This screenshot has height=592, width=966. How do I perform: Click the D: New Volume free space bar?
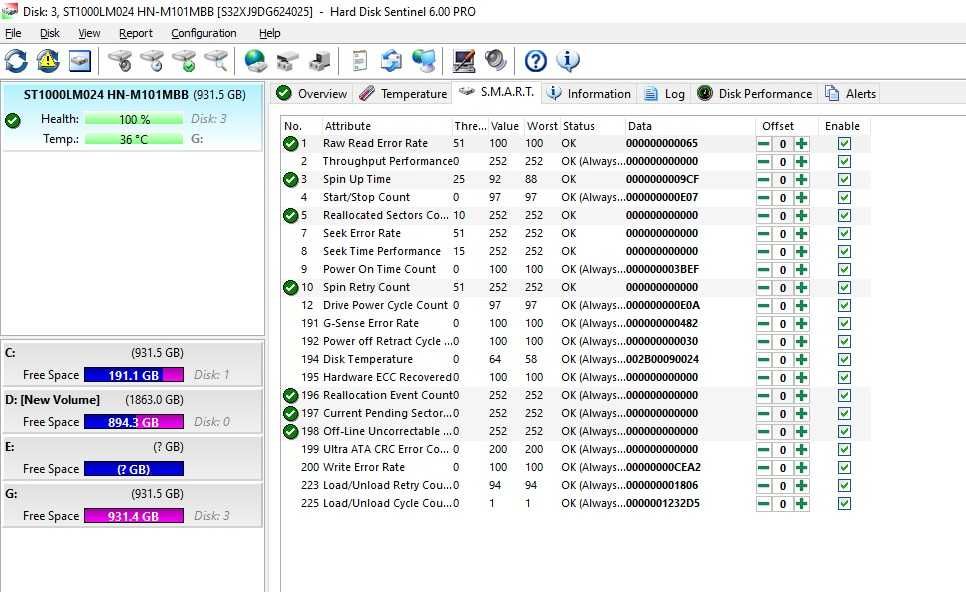pyautogui.click(x=134, y=422)
